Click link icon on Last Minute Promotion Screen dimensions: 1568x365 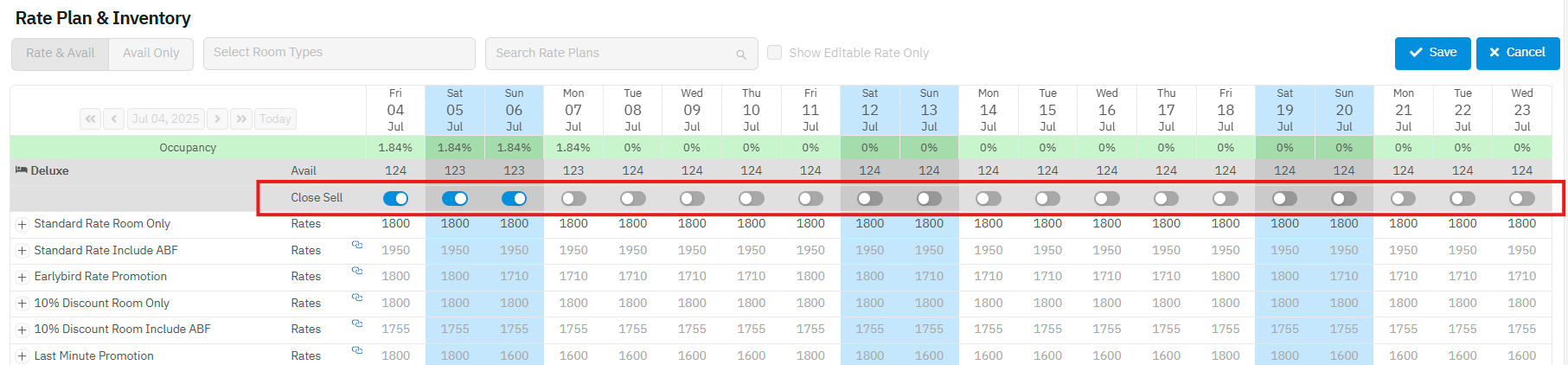point(356,350)
